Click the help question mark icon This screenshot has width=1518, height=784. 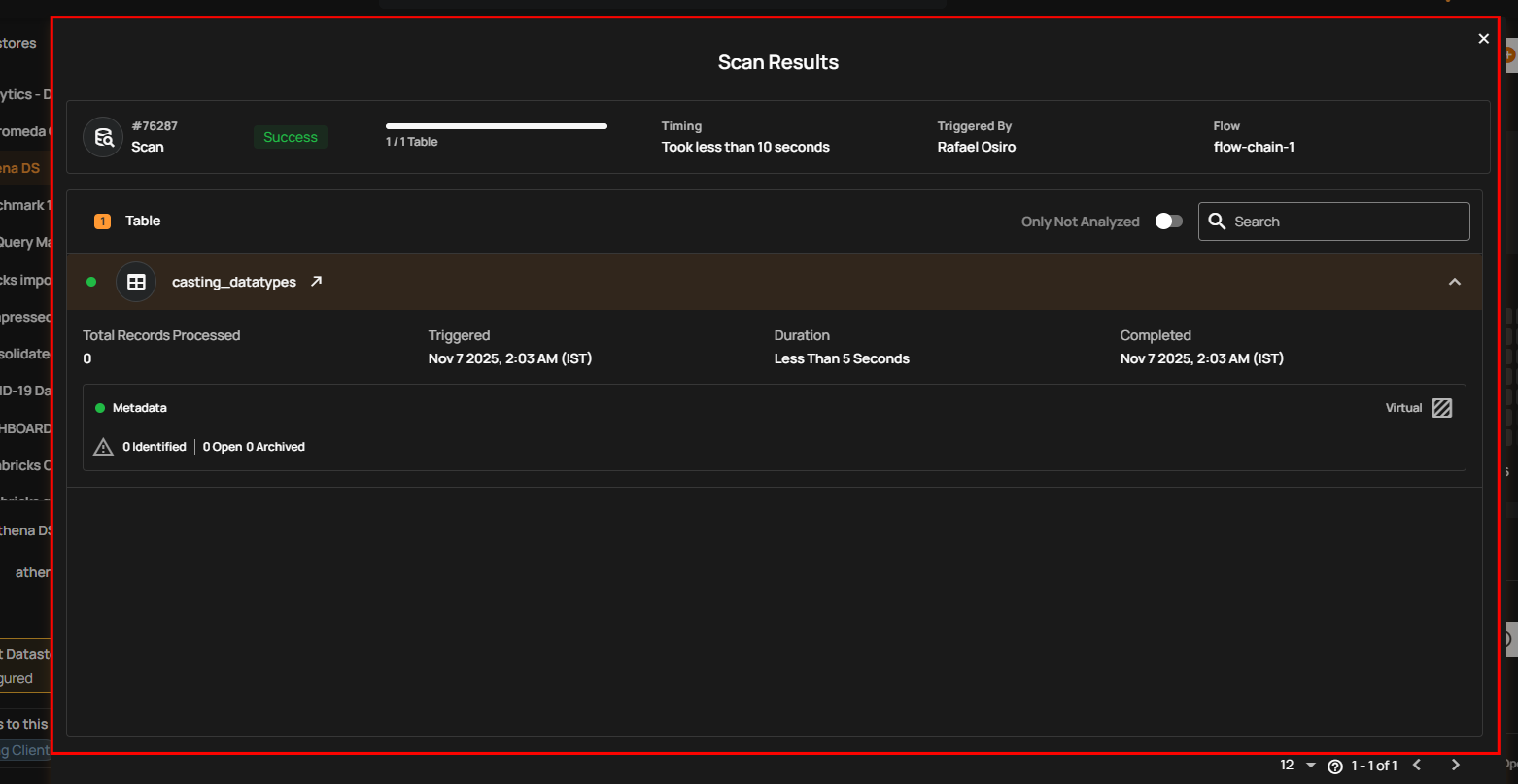point(1334,766)
